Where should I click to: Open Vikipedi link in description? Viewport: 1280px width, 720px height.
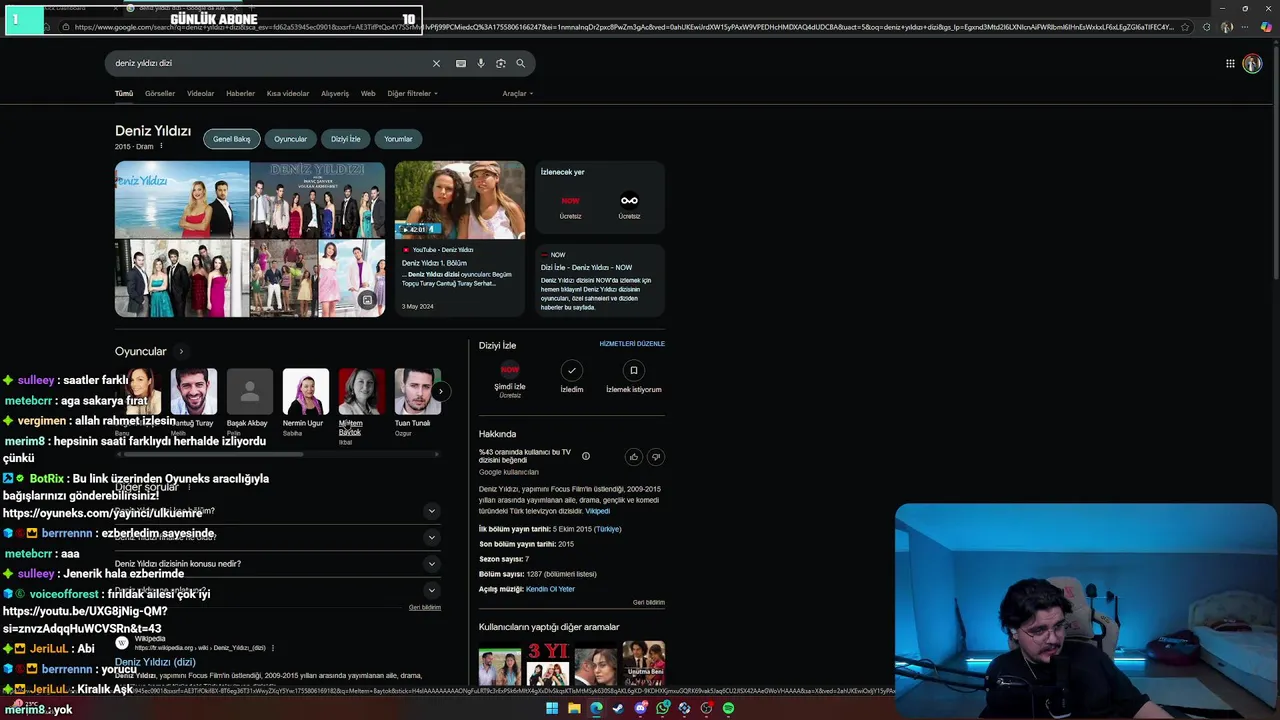tap(597, 511)
